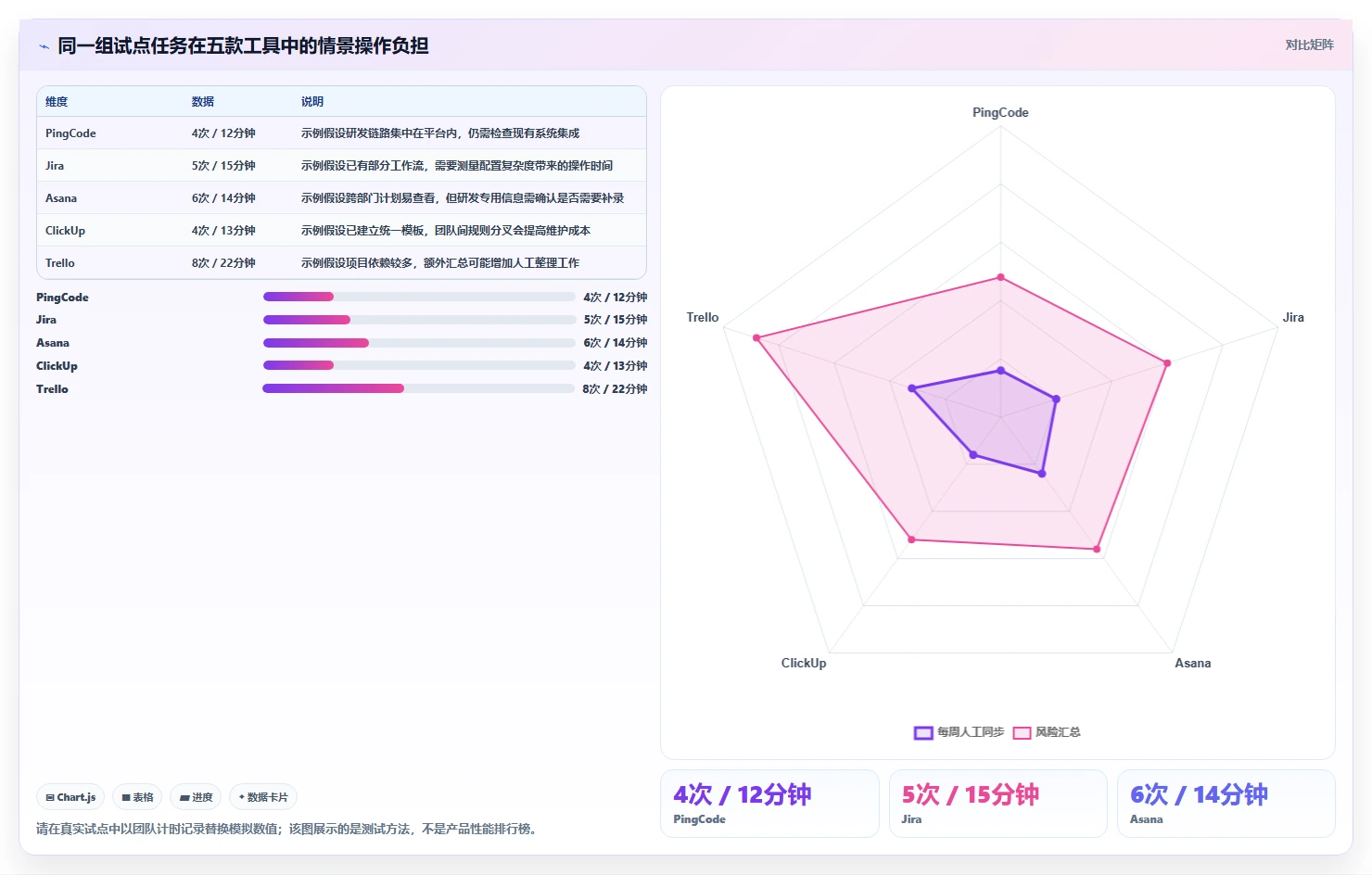
Task: Click the pink Asana data point on the radar
Action: (1097, 550)
